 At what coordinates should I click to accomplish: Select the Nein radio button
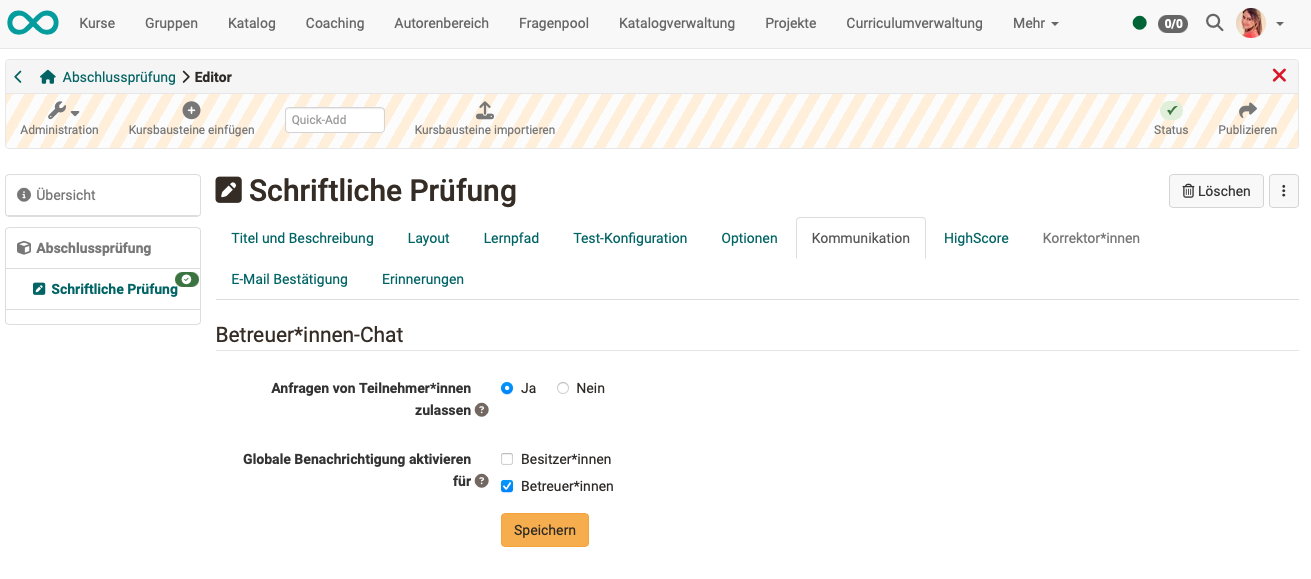[x=563, y=388]
